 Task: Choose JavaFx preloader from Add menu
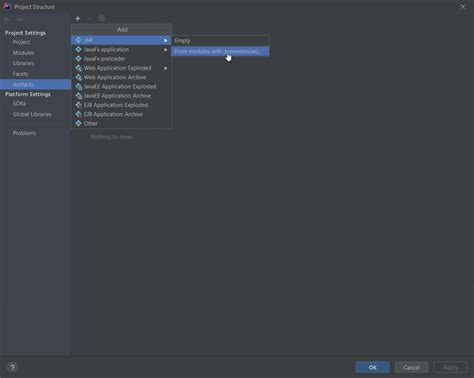coord(121,59)
